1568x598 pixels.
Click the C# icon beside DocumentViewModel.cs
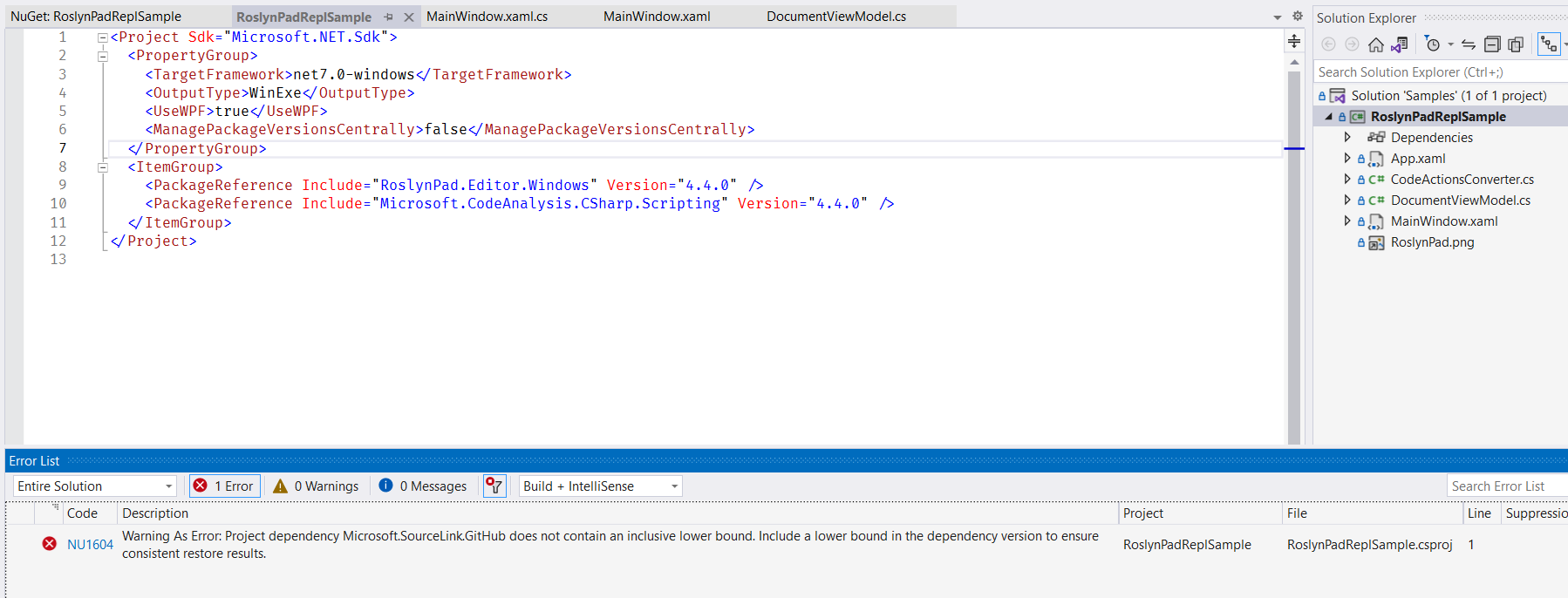pyautogui.click(x=1376, y=200)
